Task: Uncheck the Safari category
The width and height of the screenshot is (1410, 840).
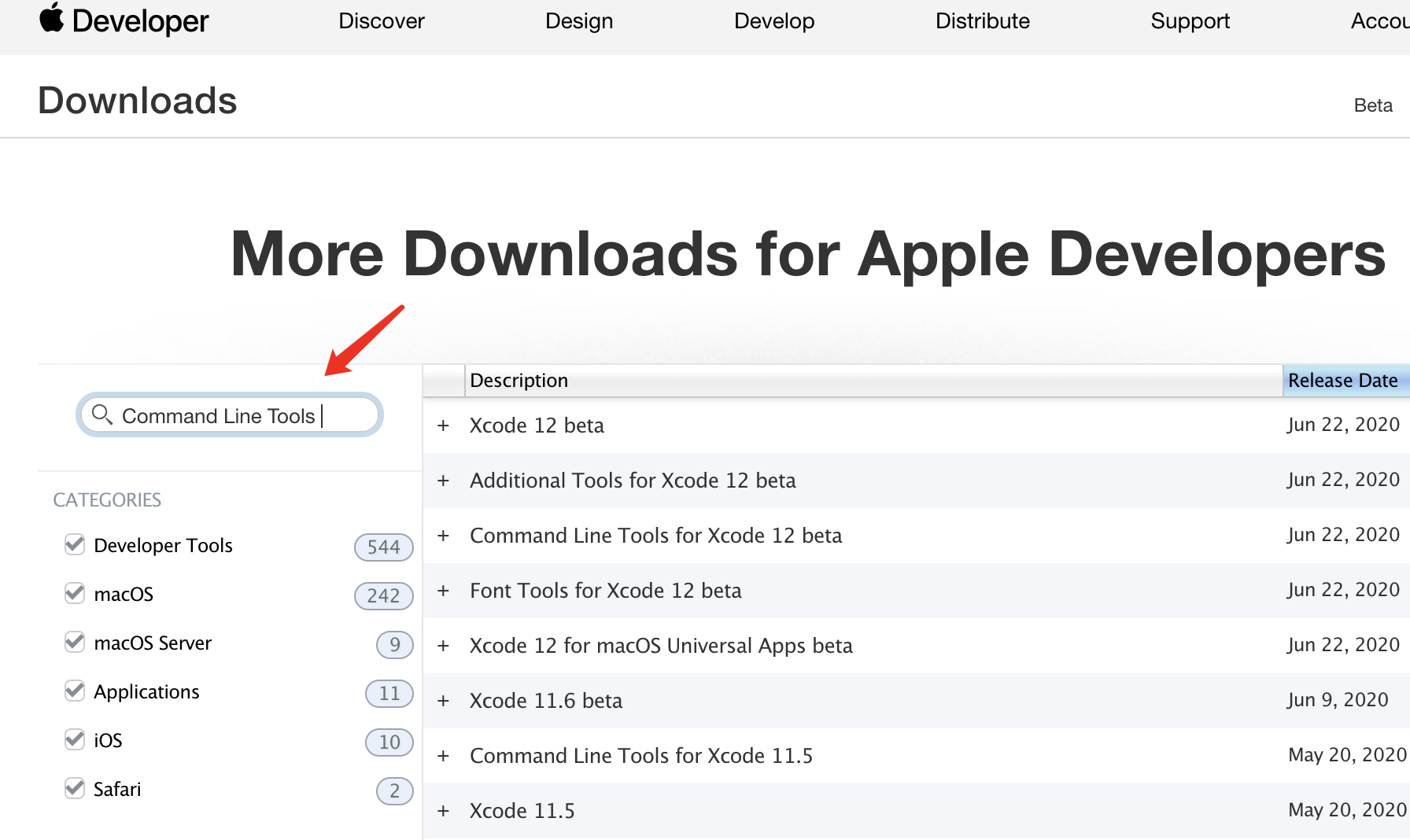Action: pyautogui.click(x=75, y=788)
